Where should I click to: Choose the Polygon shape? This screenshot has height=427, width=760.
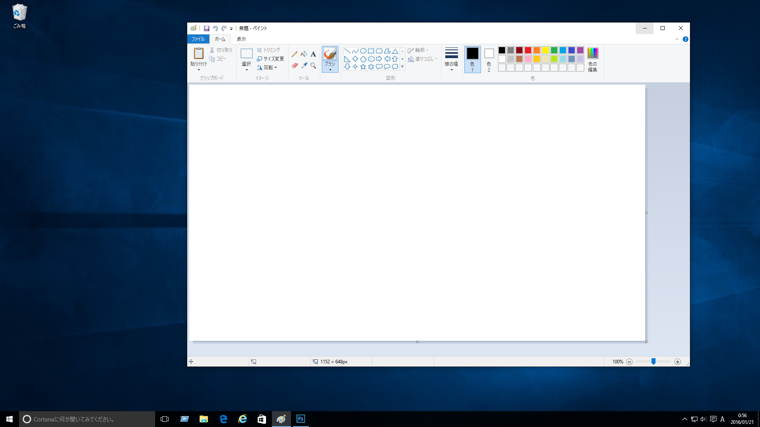pos(387,51)
